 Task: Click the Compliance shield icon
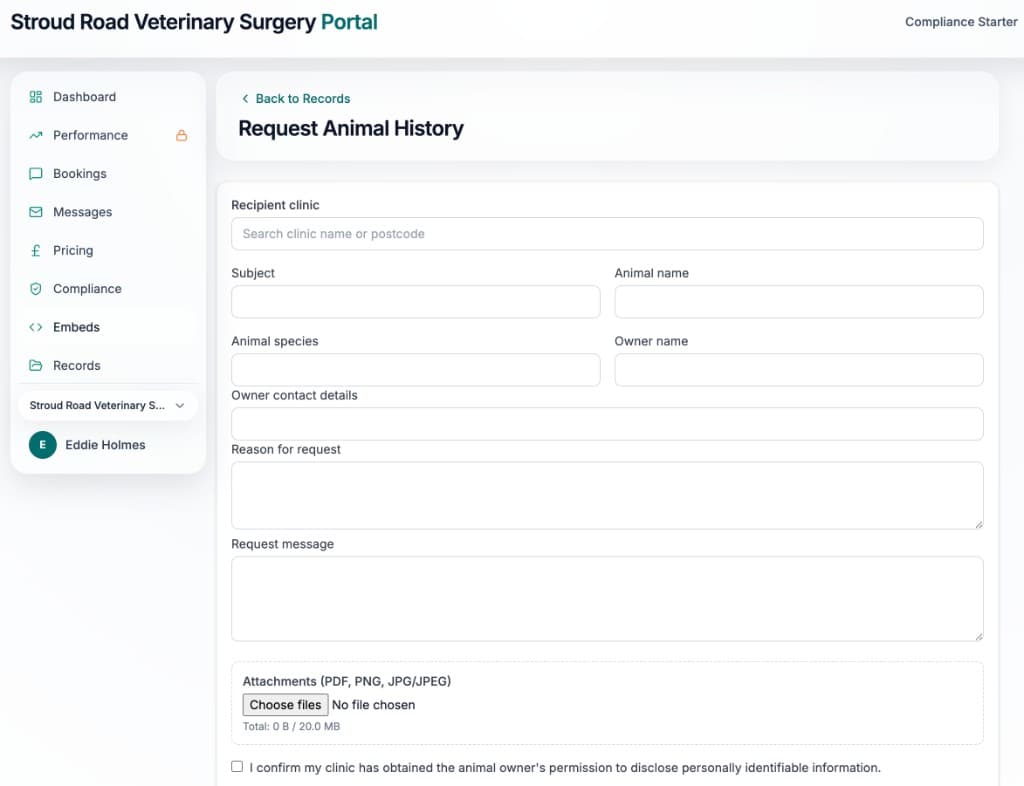tap(36, 289)
